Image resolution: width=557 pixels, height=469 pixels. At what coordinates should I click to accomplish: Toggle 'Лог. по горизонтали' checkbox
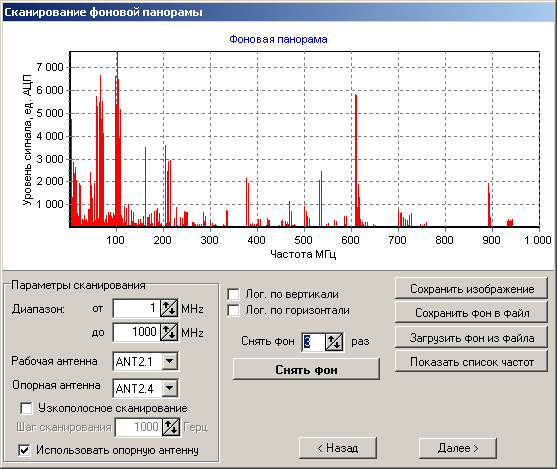pyautogui.click(x=233, y=310)
